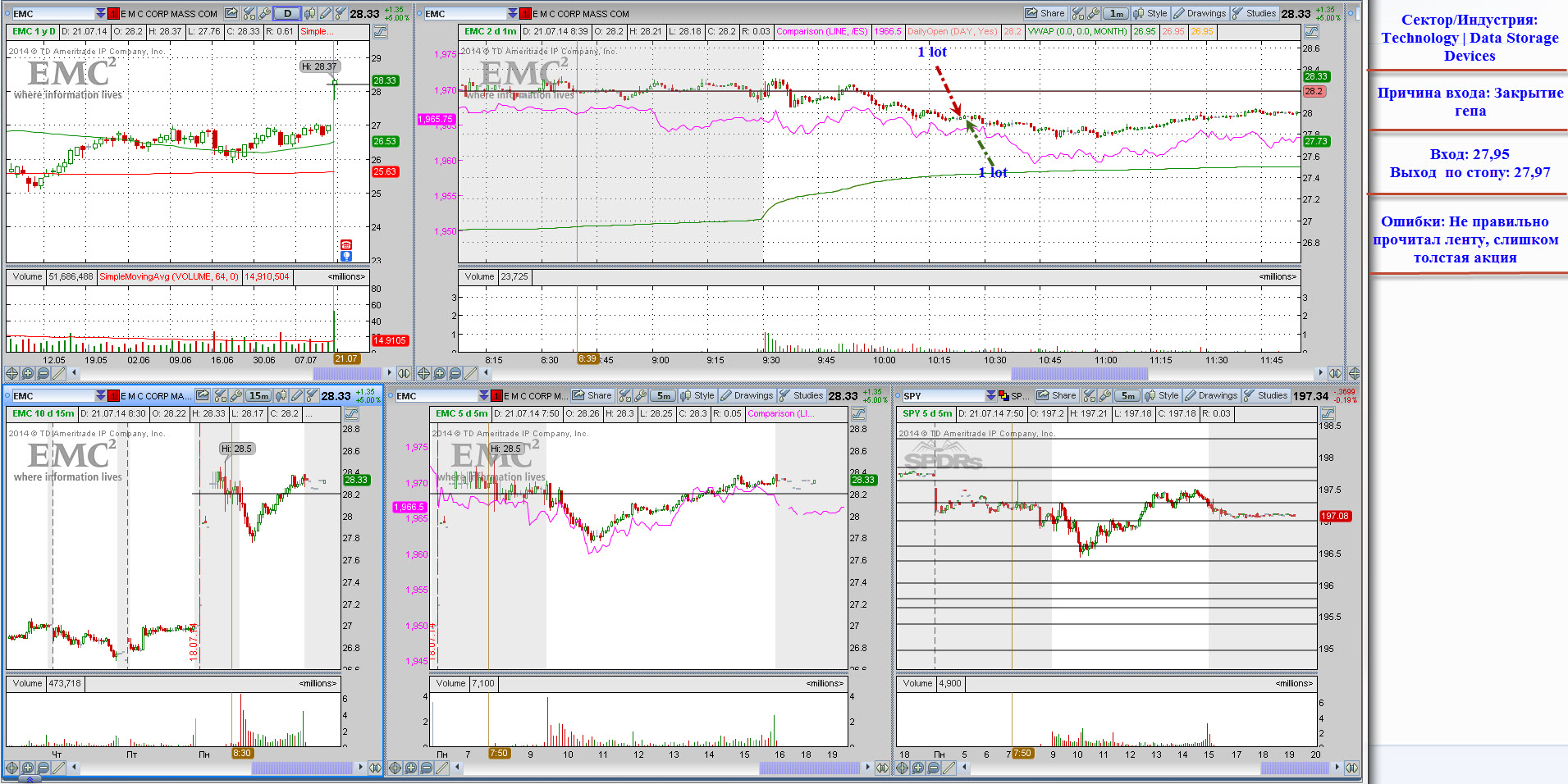
Task: Click pan crosshair icon below SPY chart
Action: click(902, 768)
